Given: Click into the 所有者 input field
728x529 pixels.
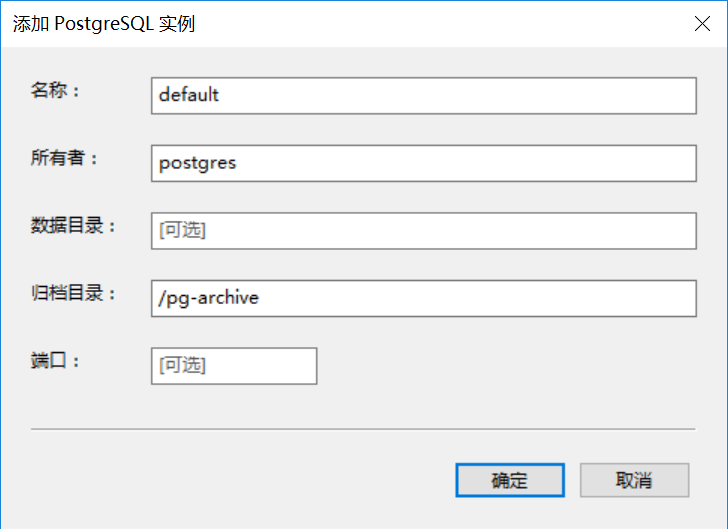Looking at the screenshot, I should [x=423, y=163].
